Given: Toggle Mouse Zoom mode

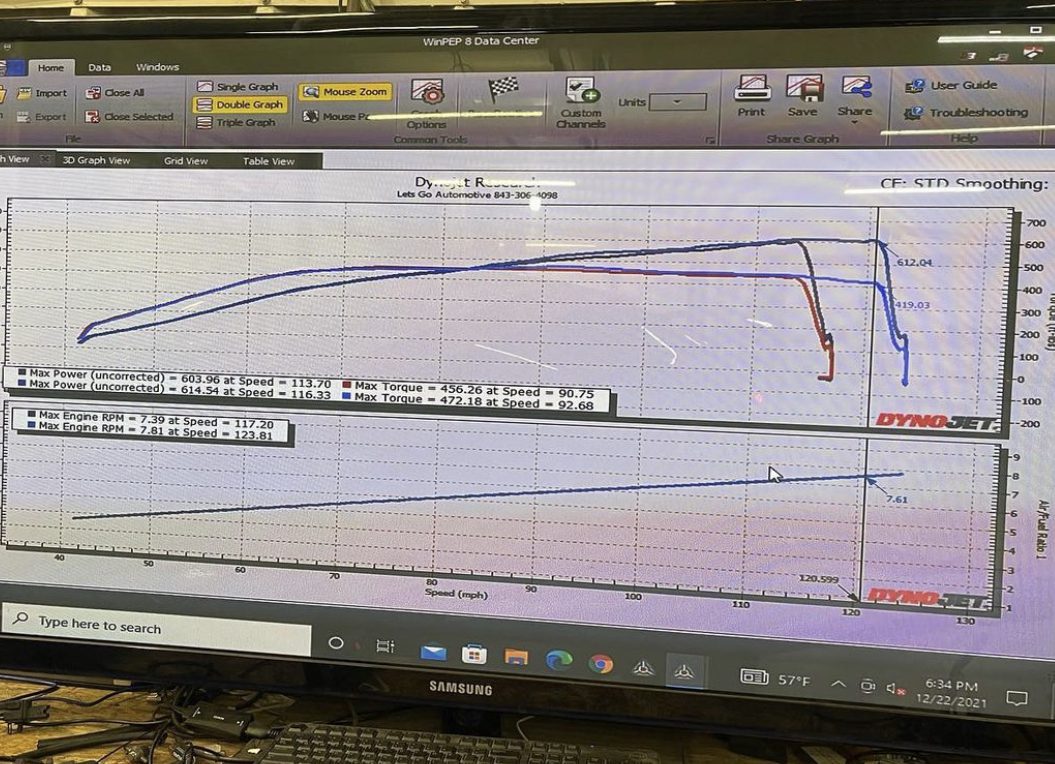Looking at the screenshot, I should [x=345, y=92].
